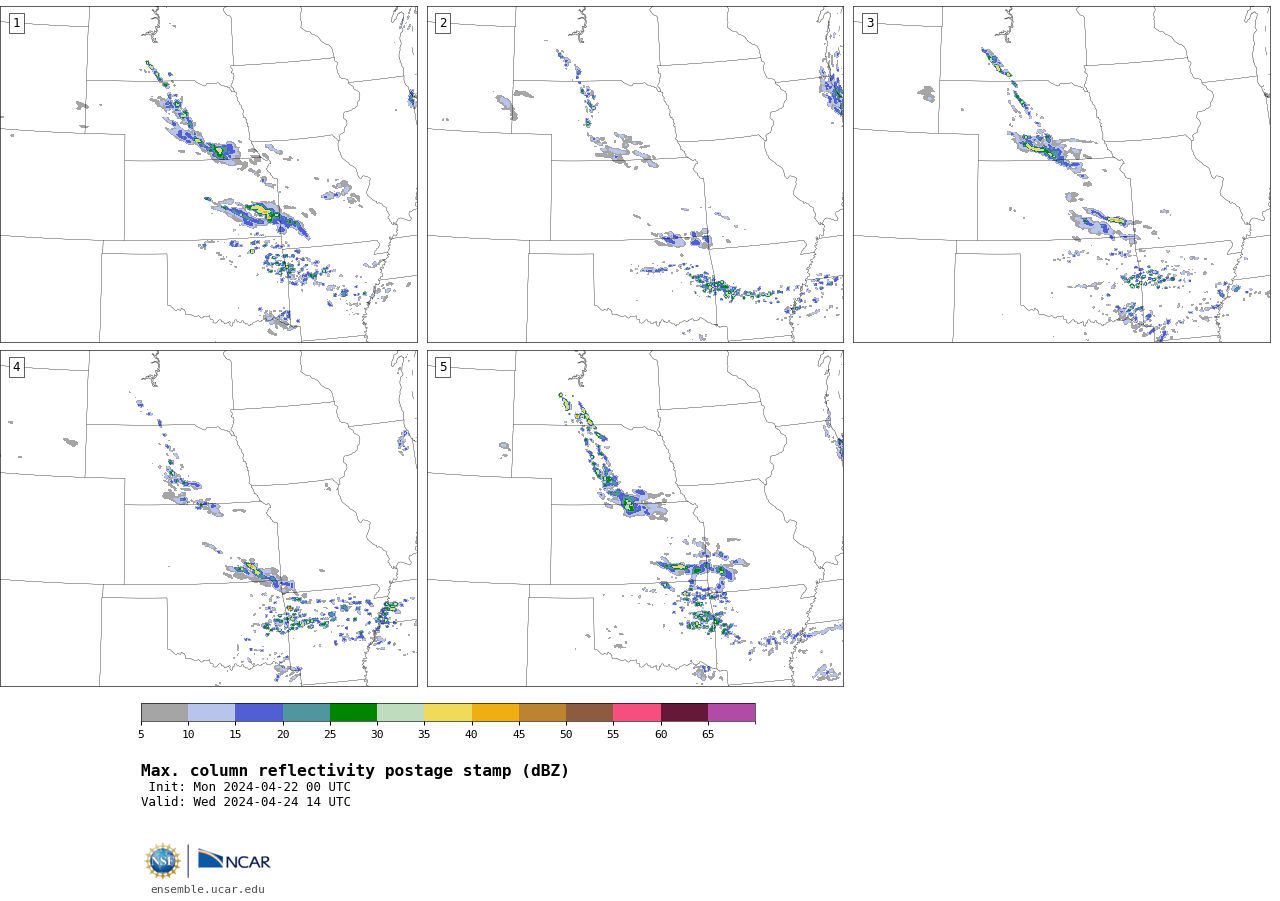Open ensemble member 5 reflectivity map
The height and width of the screenshot is (901, 1280).
(x=635, y=518)
